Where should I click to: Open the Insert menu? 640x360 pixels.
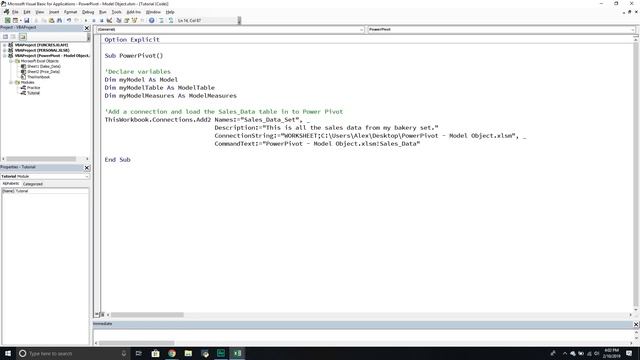(54, 12)
